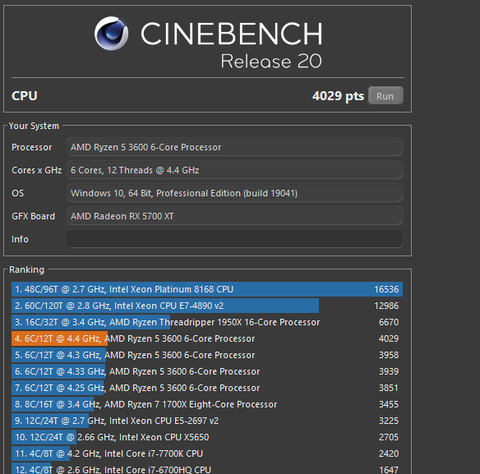The height and width of the screenshot is (474, 480).
Task: Click the 16536 score value
Action: click(x=386, y=289)
